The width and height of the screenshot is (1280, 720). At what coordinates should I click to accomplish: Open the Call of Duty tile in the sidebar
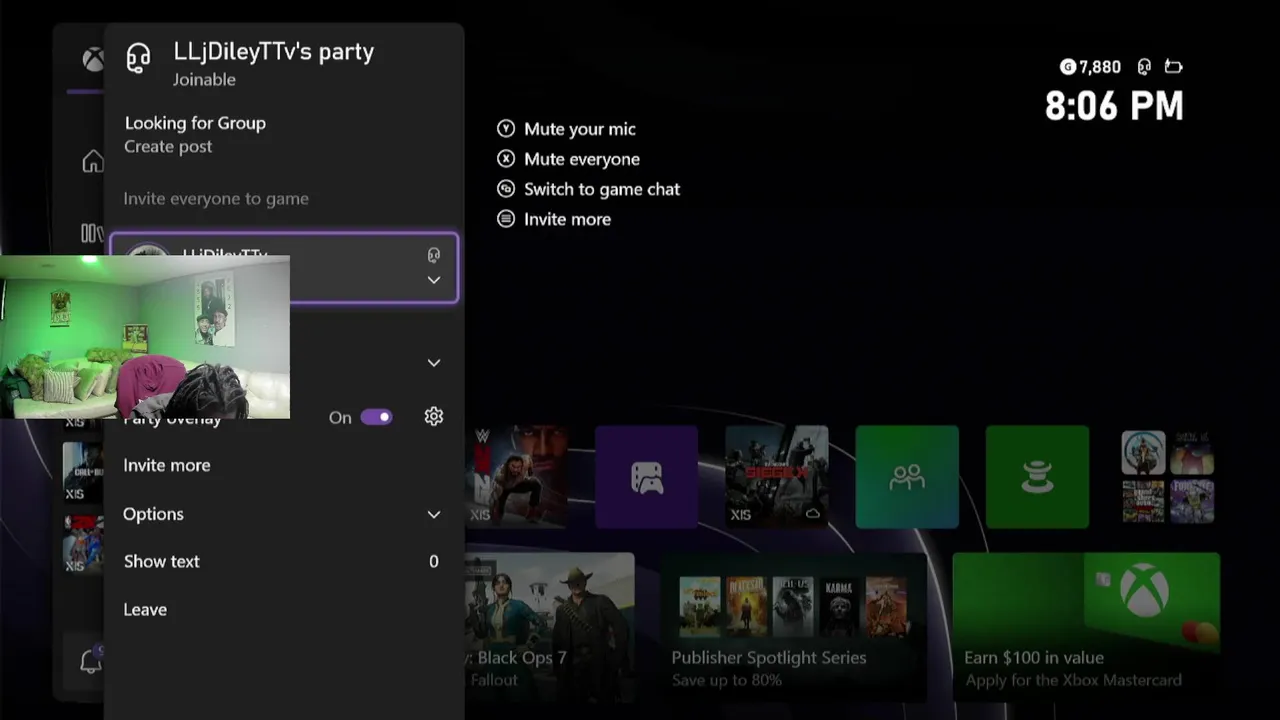point(83,471)
